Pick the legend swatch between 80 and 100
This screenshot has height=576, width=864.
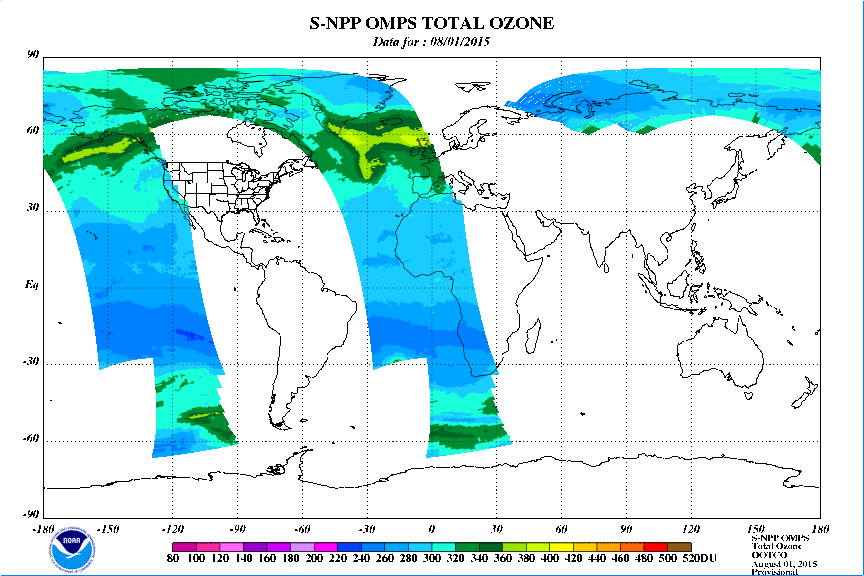[184, 547]
